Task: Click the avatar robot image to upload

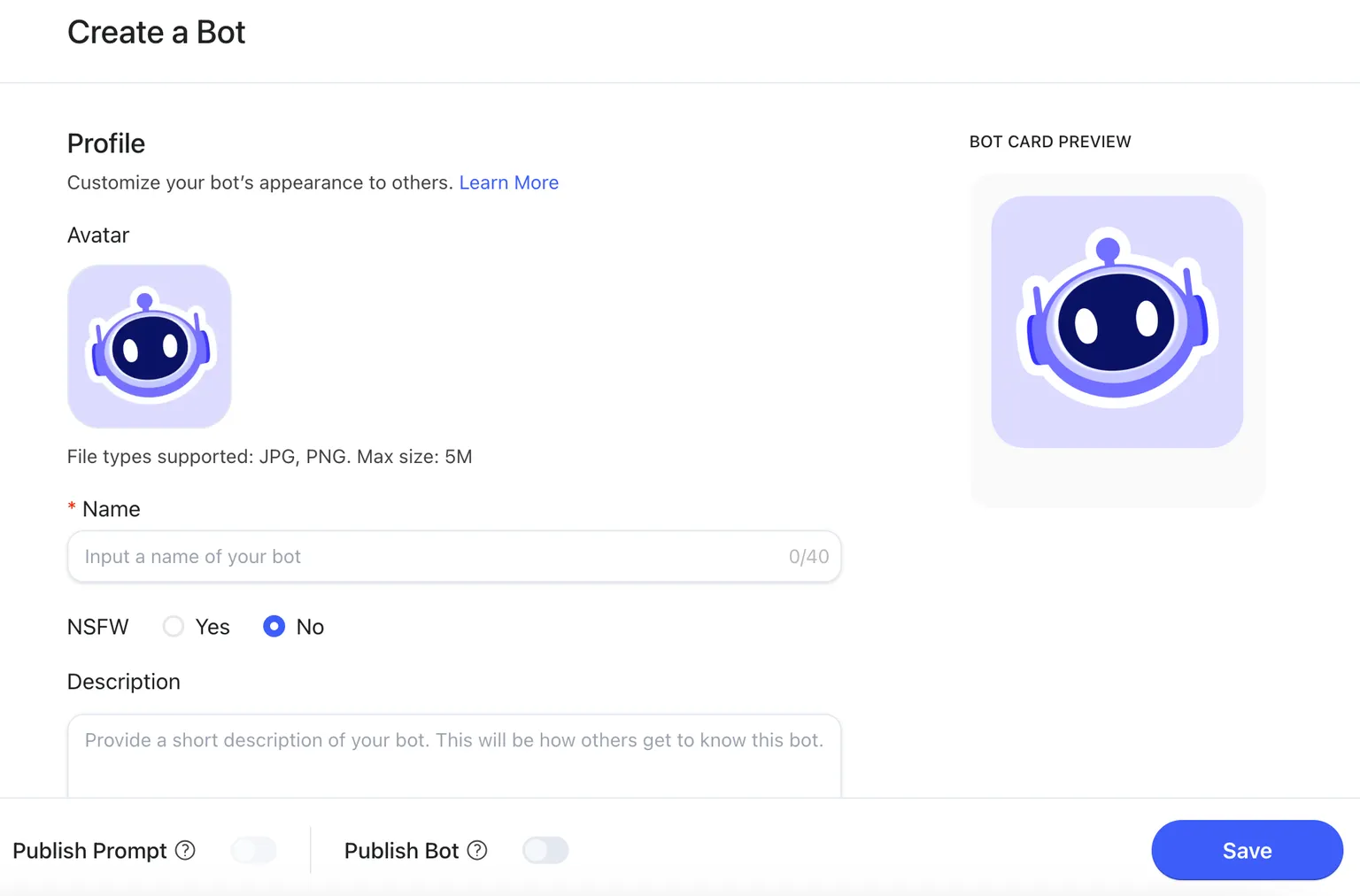Action: pos(150,346)
